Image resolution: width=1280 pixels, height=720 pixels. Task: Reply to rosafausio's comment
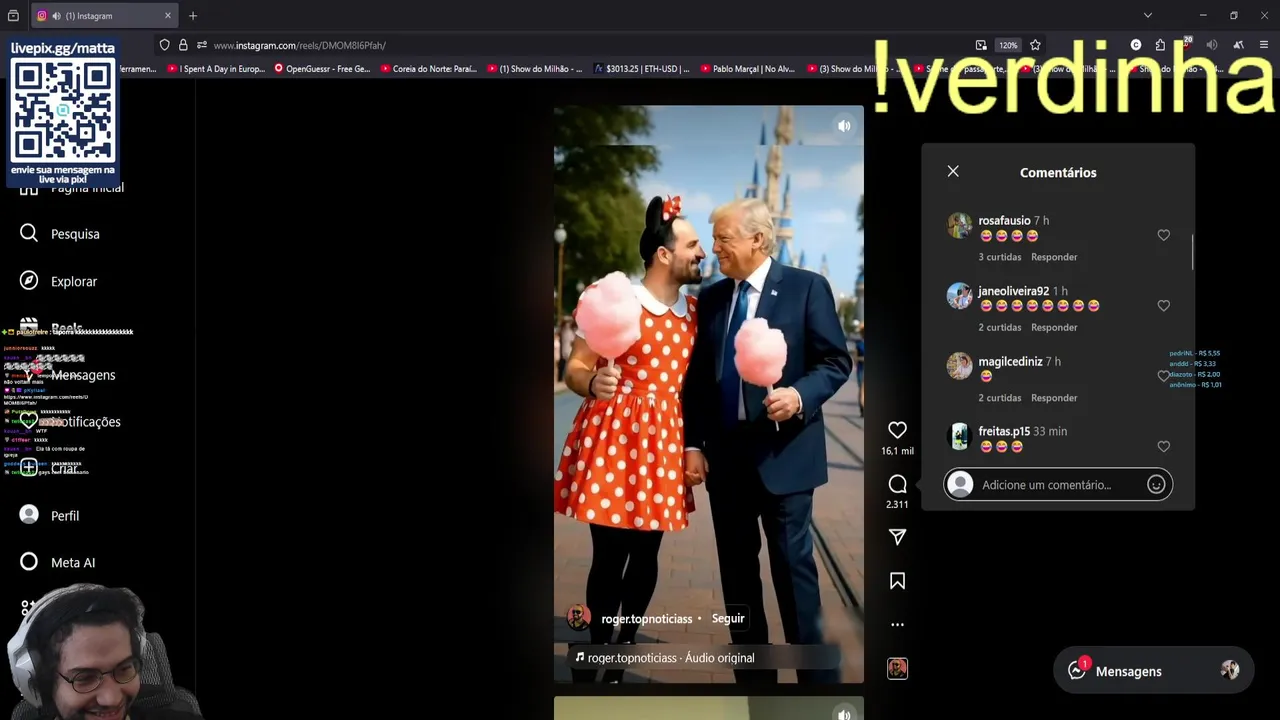(1054, 257)
